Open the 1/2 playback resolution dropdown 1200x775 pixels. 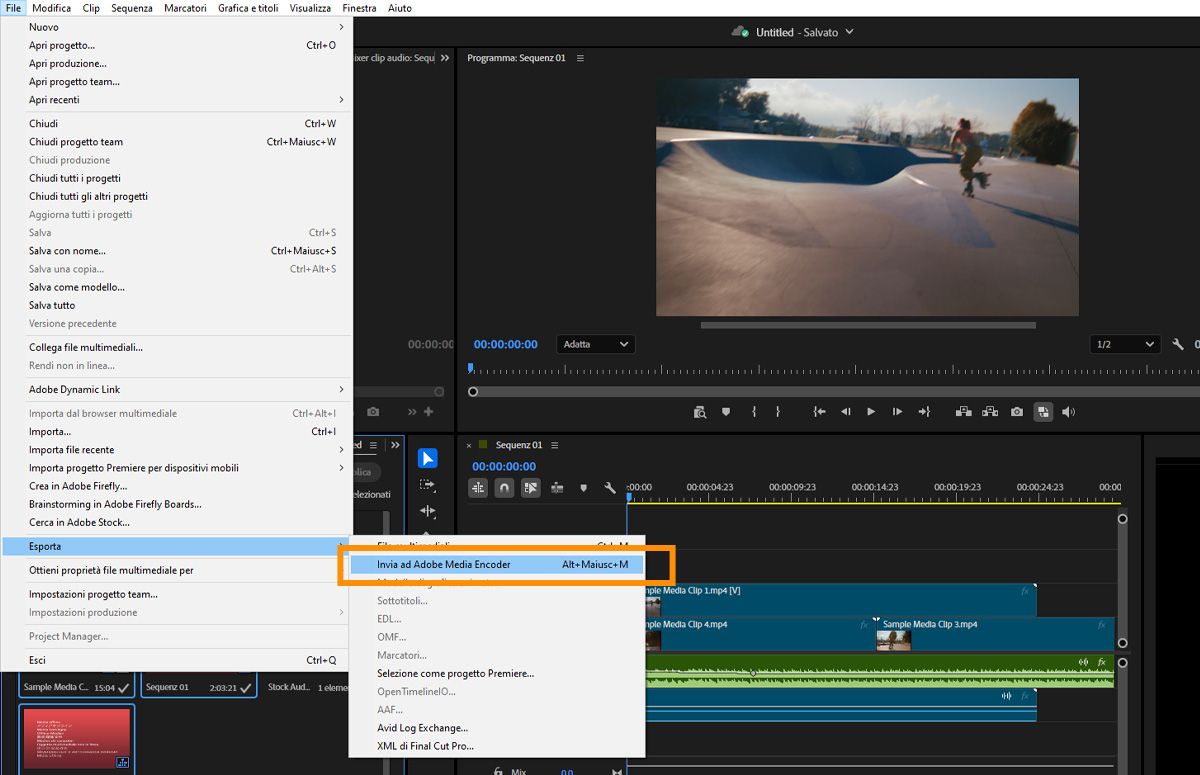click(1125, 344)
